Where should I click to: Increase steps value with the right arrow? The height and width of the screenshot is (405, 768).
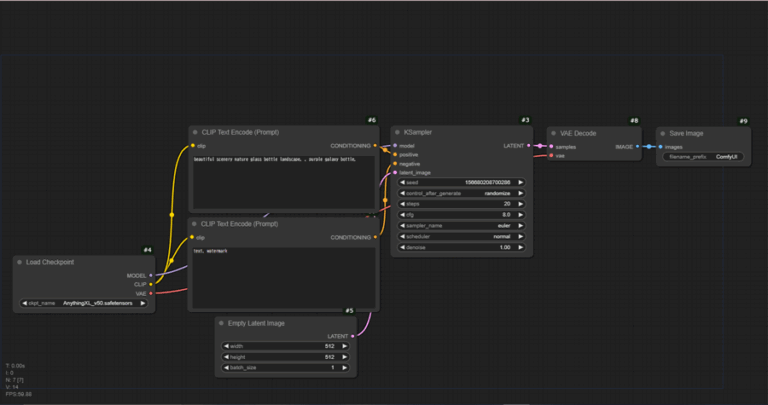pyautogui.click(x=522, y=204)
